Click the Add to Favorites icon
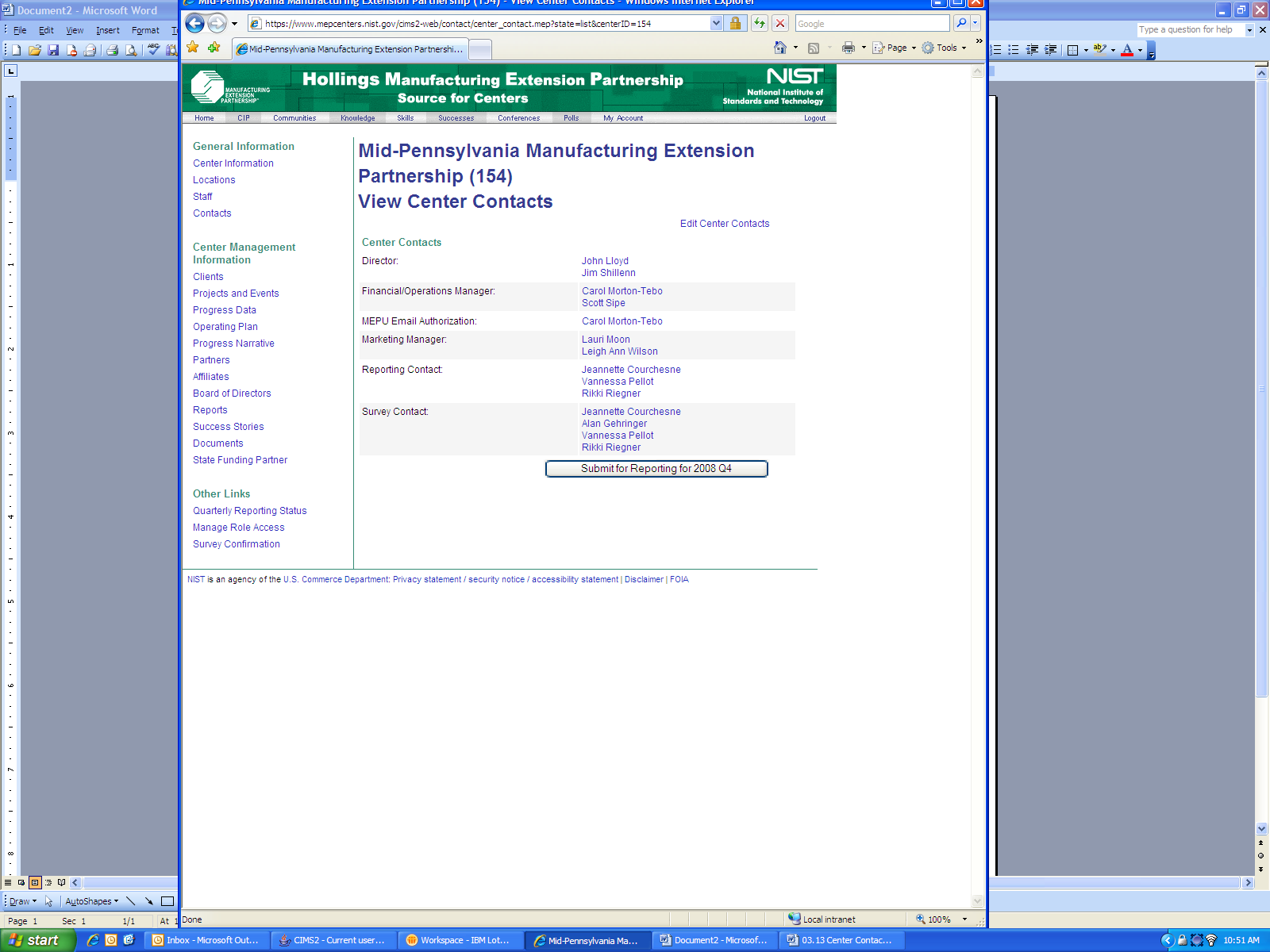1270x952 pixels. (214, 48)
